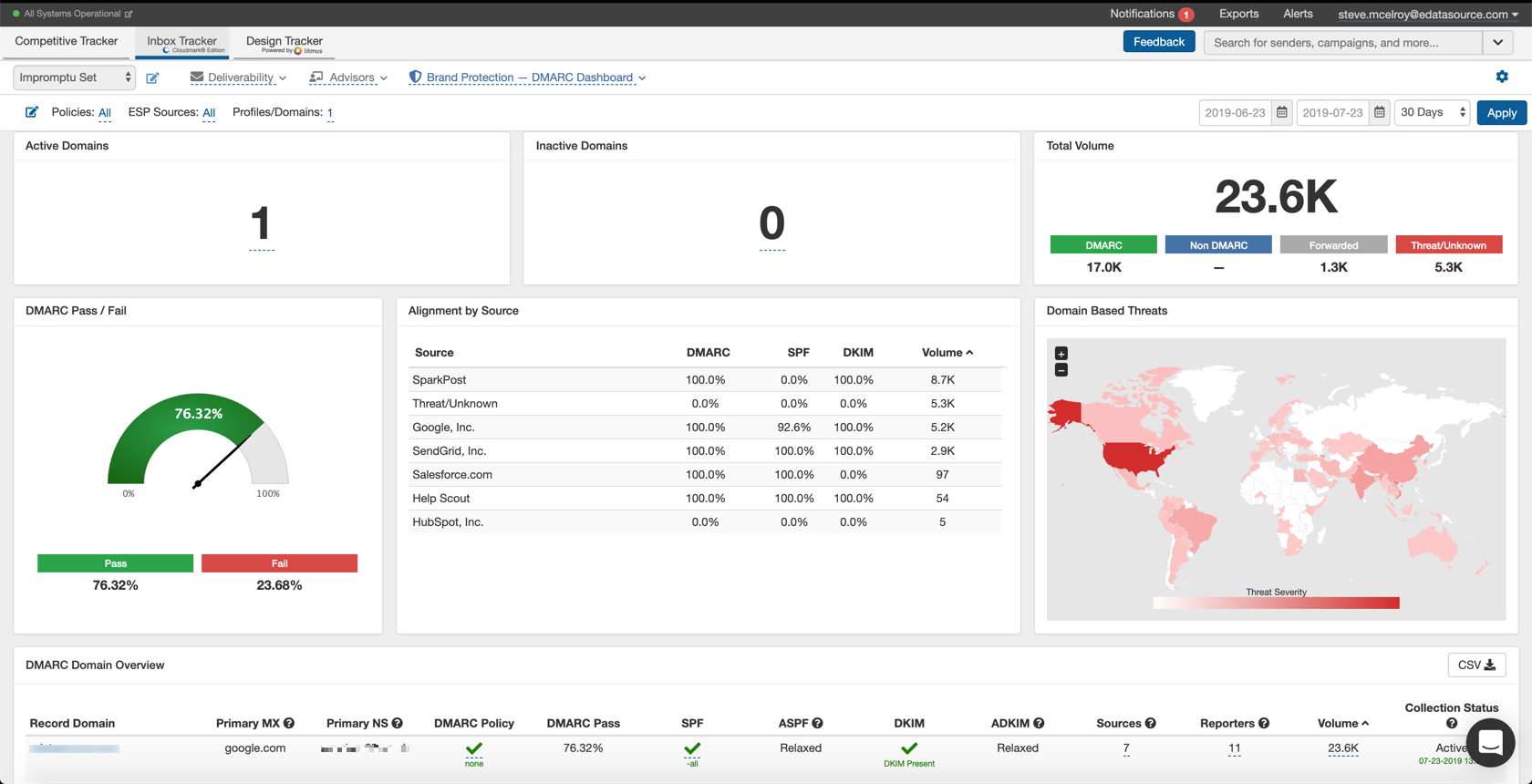Download the CSV export
The width and height of the screenshot is (1532, 784).
coord(1476,665)
